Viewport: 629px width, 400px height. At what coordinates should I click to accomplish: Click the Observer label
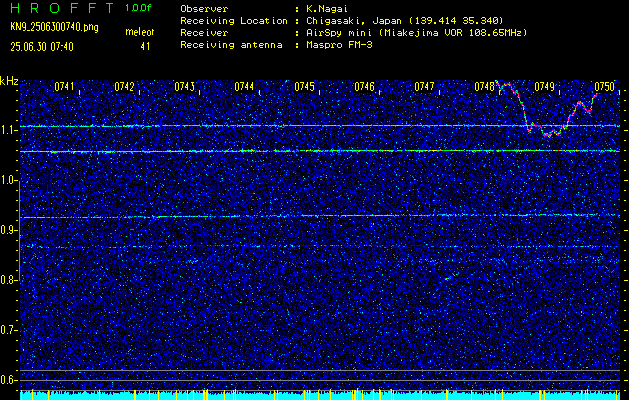tap(204, 9)
